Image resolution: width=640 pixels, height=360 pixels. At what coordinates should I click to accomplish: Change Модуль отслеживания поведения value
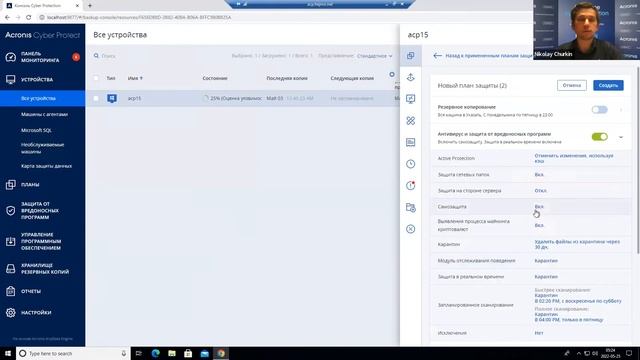point(546,261)
